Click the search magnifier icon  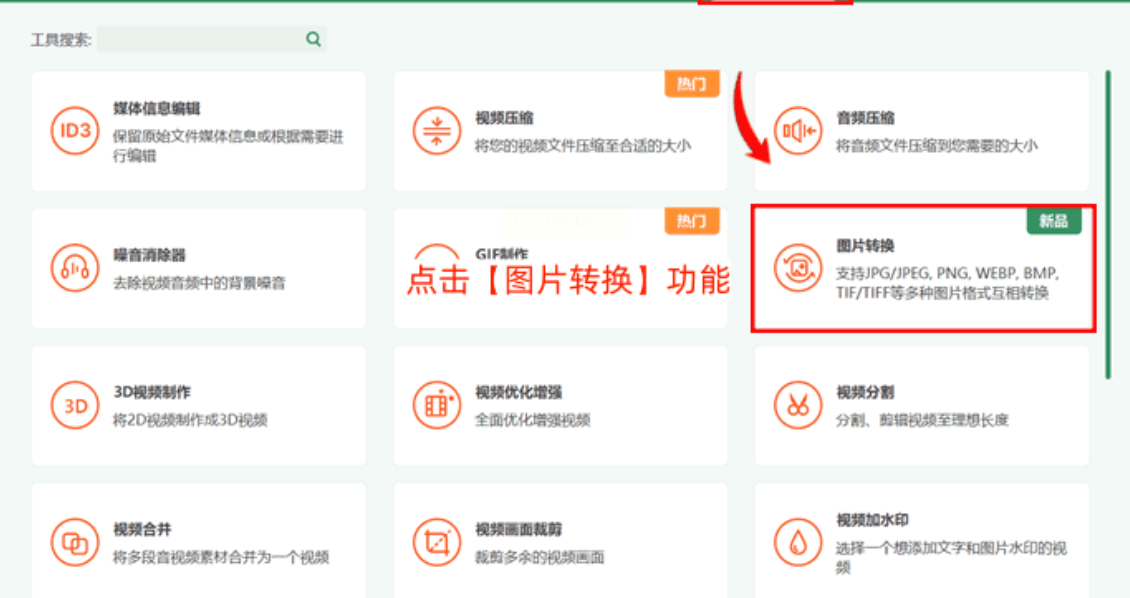coord(313,39)
